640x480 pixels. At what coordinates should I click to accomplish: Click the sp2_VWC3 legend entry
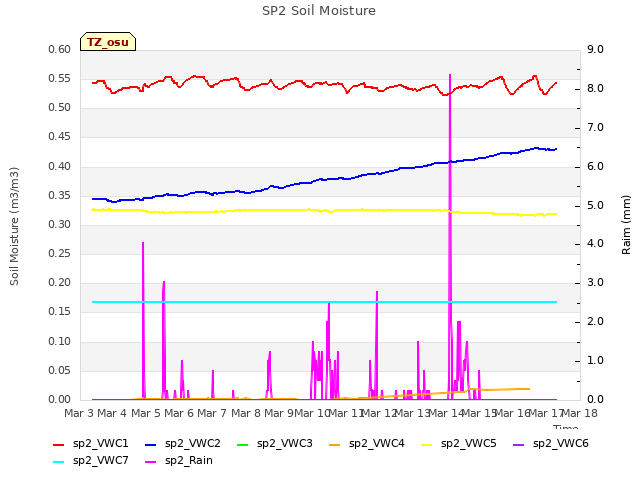pyautogui.click(x=275, y=443)
